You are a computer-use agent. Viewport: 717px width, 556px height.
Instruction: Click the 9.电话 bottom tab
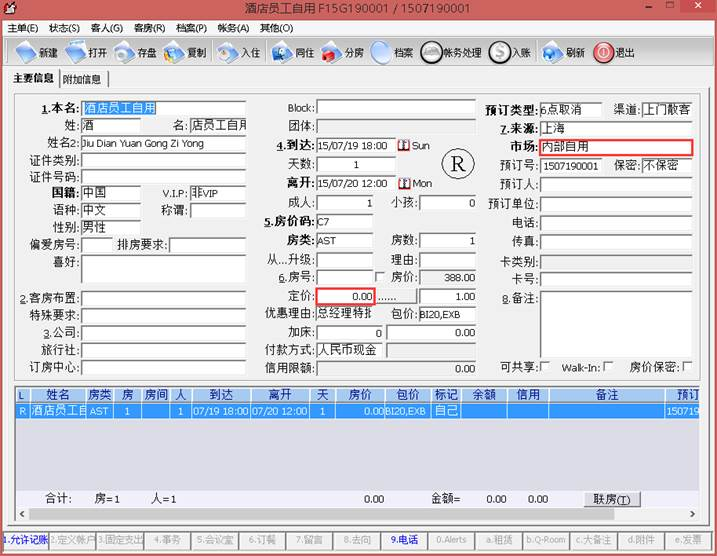(404, 540)
